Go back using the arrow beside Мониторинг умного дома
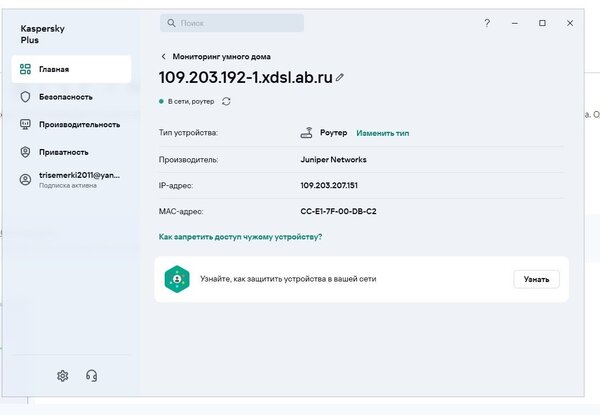Image resolution: width=600 pixels, height=415 pixels. click(x=164, y=57)
